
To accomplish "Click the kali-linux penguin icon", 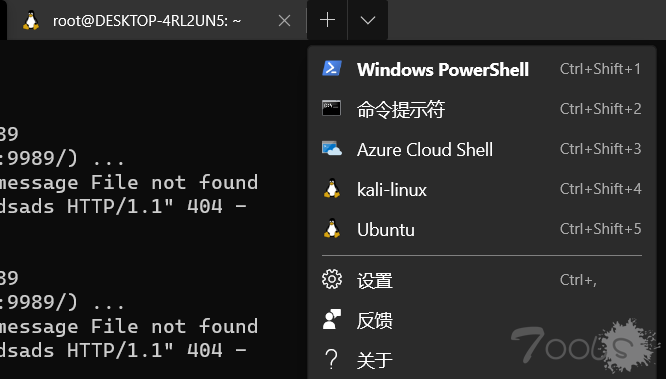I will tap(332, 188).
